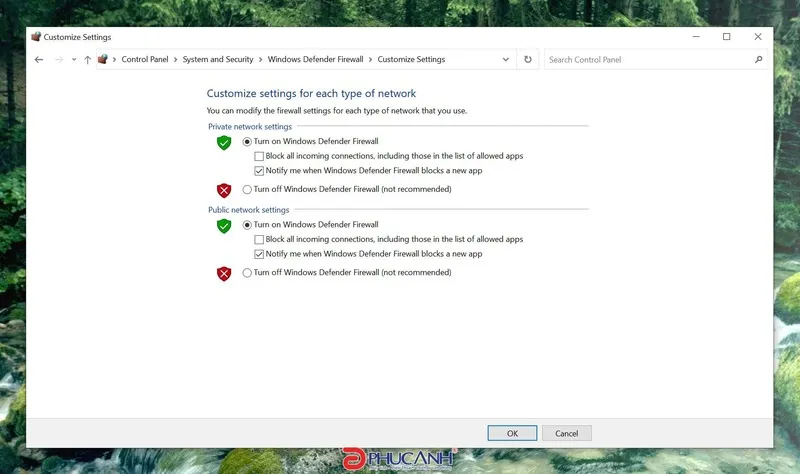Viewport: 800px width, 474px height.
Task: Refresh the Control Panel page
Action: [x=528, y=59]
